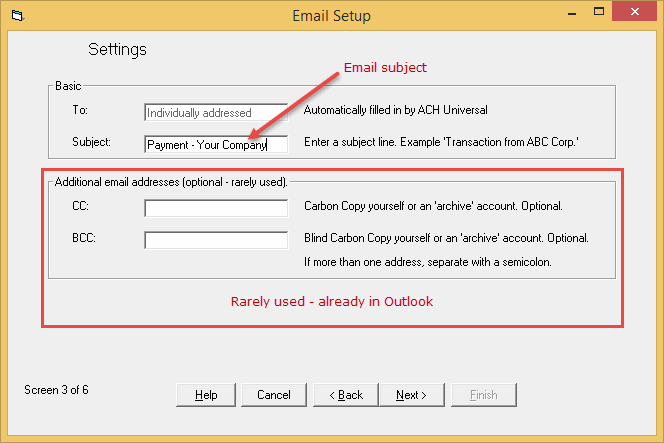Click the Email Setup window icon
The image size is (664, 443).
pos(17,16)
